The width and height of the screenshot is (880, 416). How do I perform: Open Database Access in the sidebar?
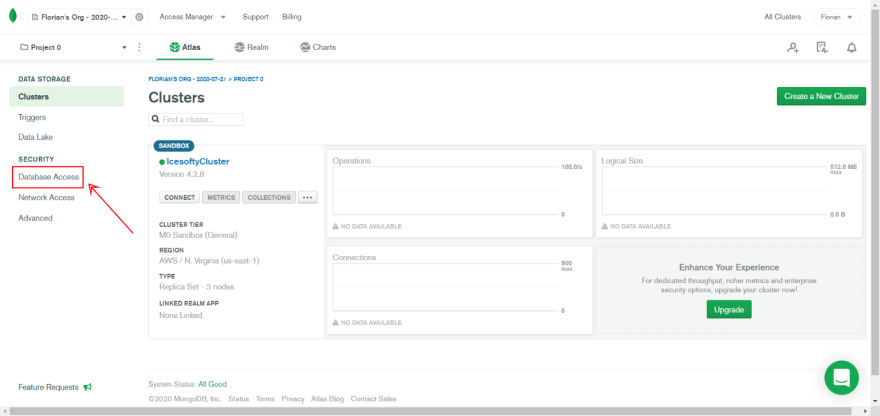pyautogui.click(x=48, y=177)
